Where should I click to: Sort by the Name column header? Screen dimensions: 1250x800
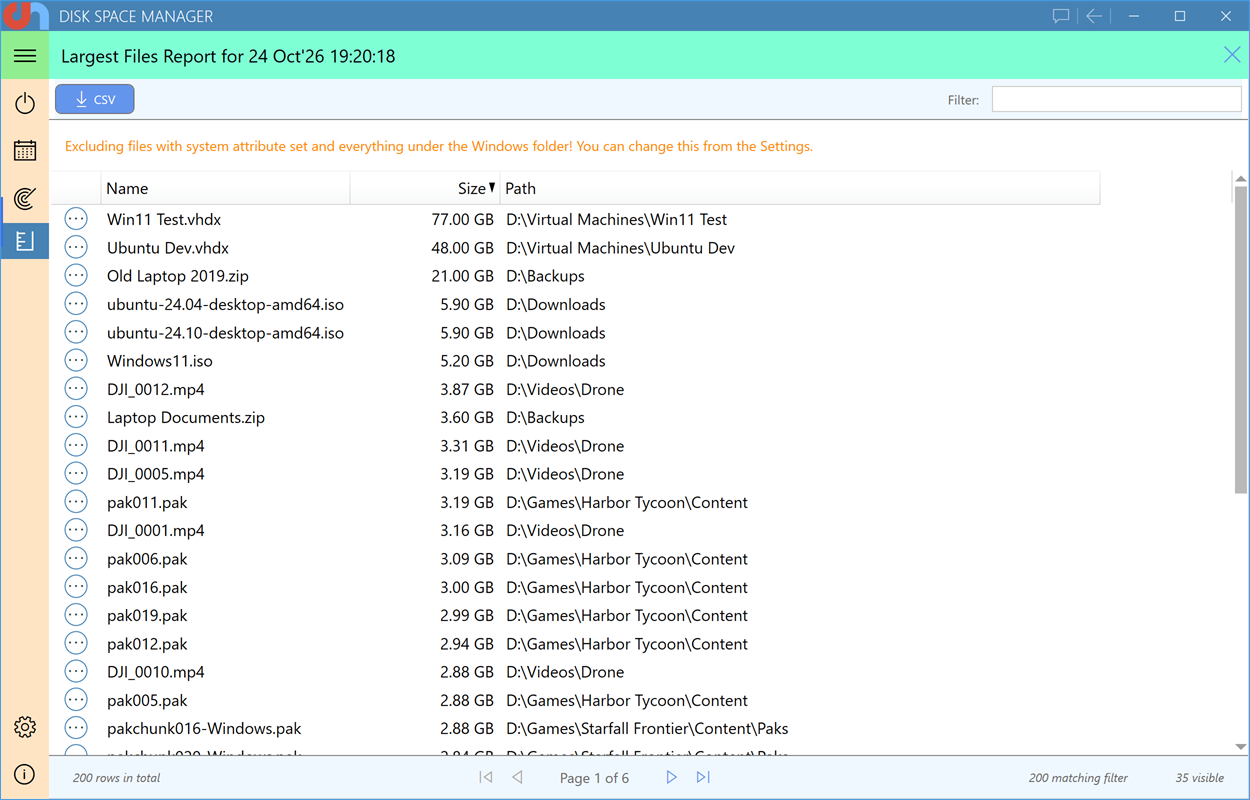pyautogui.click(x=226, y=188)
